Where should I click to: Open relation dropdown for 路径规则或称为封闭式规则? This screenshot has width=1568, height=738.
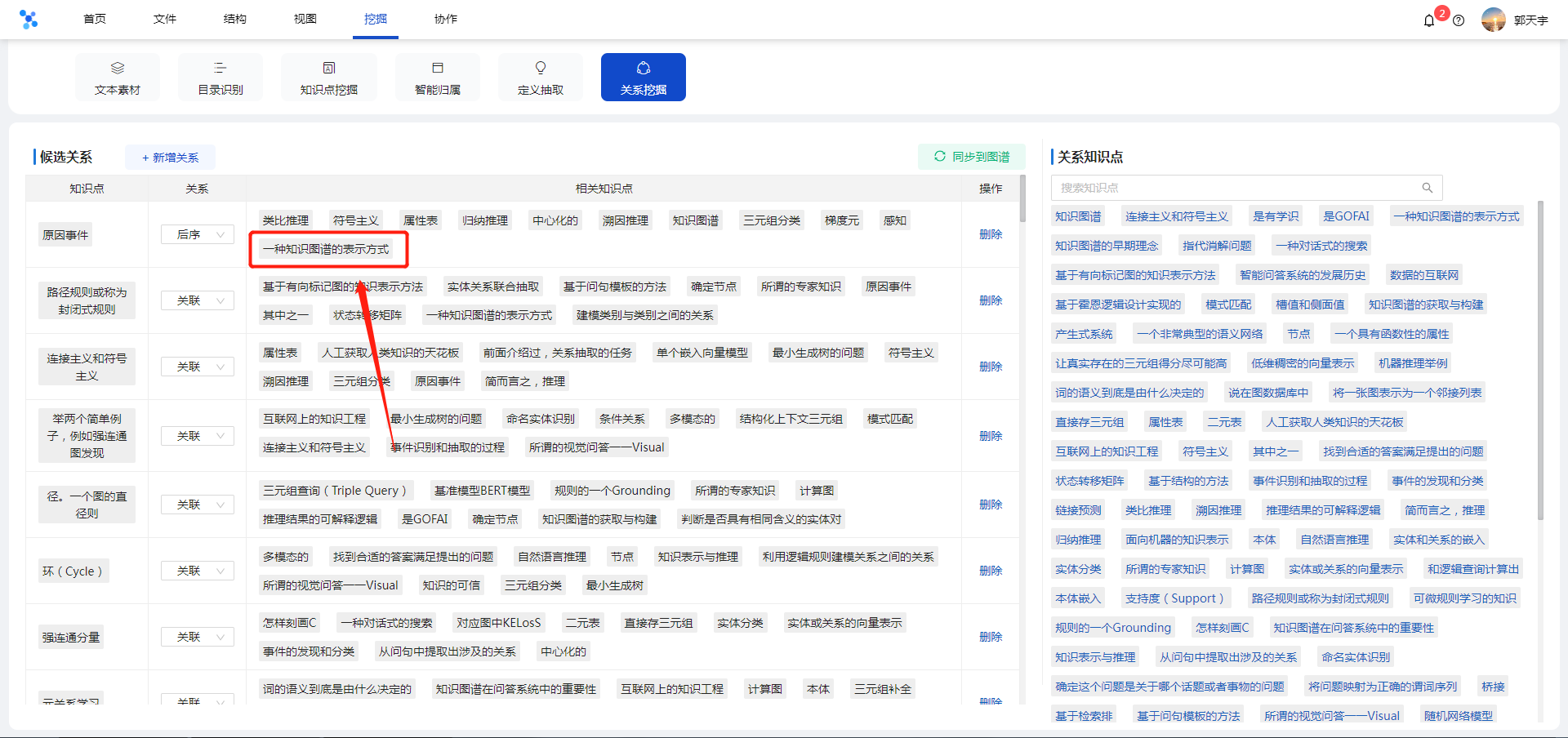pos(198,300)
